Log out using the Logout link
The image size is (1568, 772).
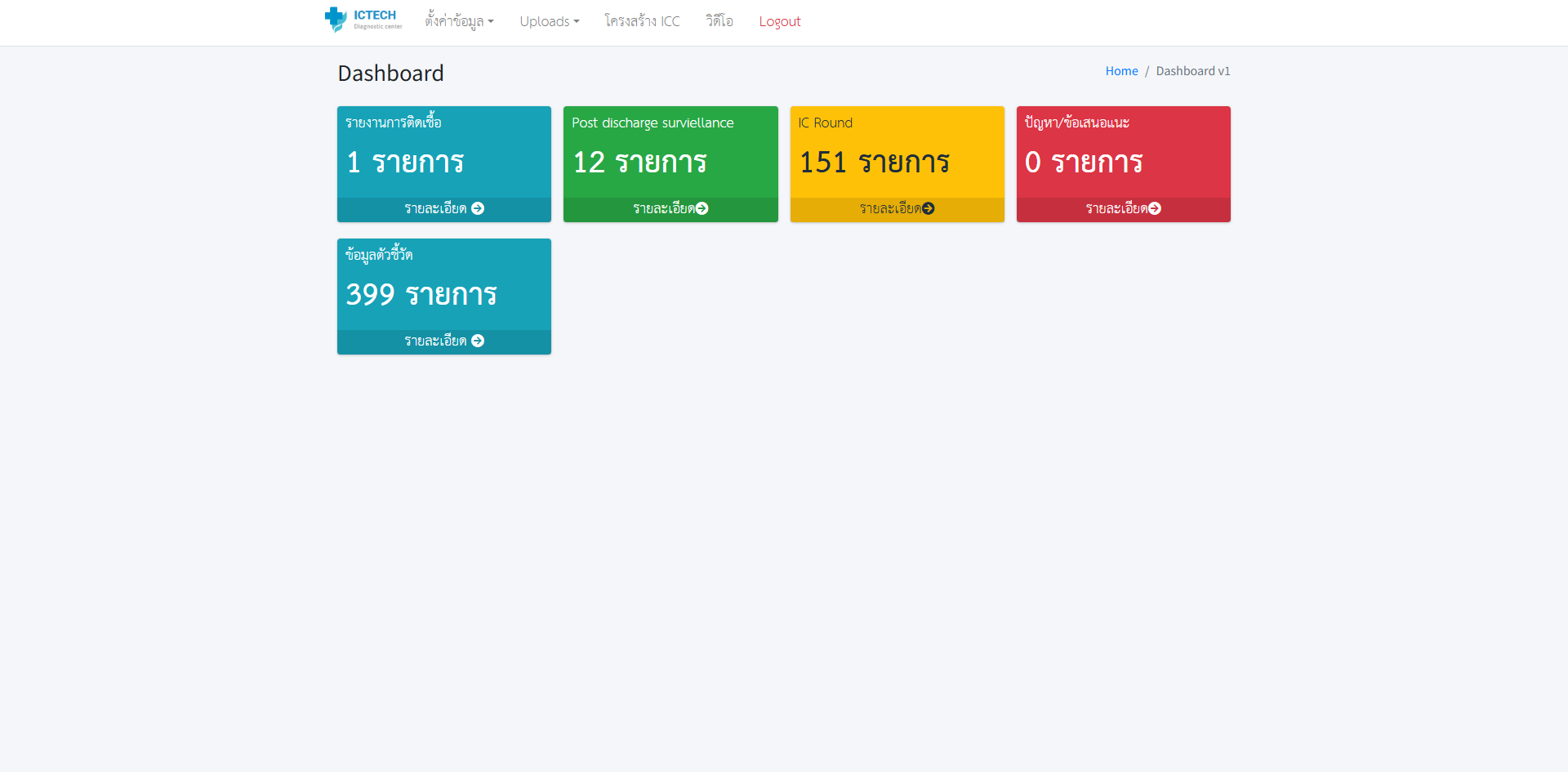779,21
